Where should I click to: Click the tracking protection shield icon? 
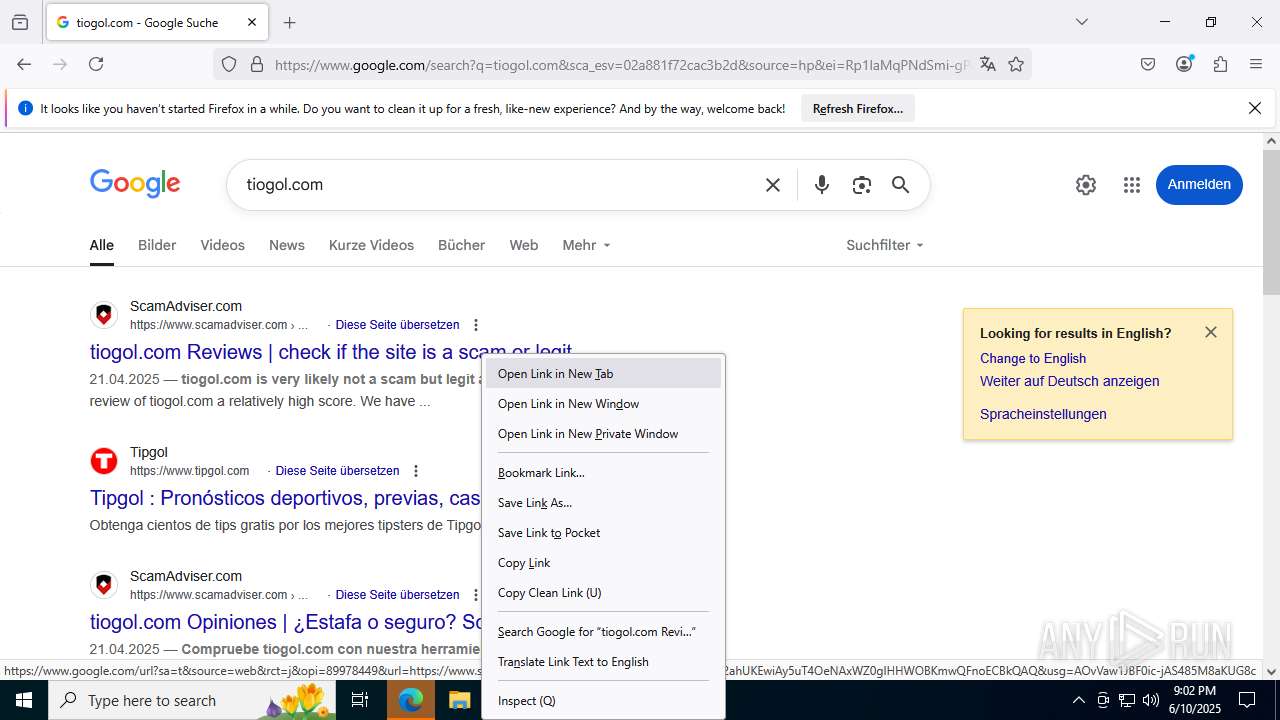tap(229, 64)
